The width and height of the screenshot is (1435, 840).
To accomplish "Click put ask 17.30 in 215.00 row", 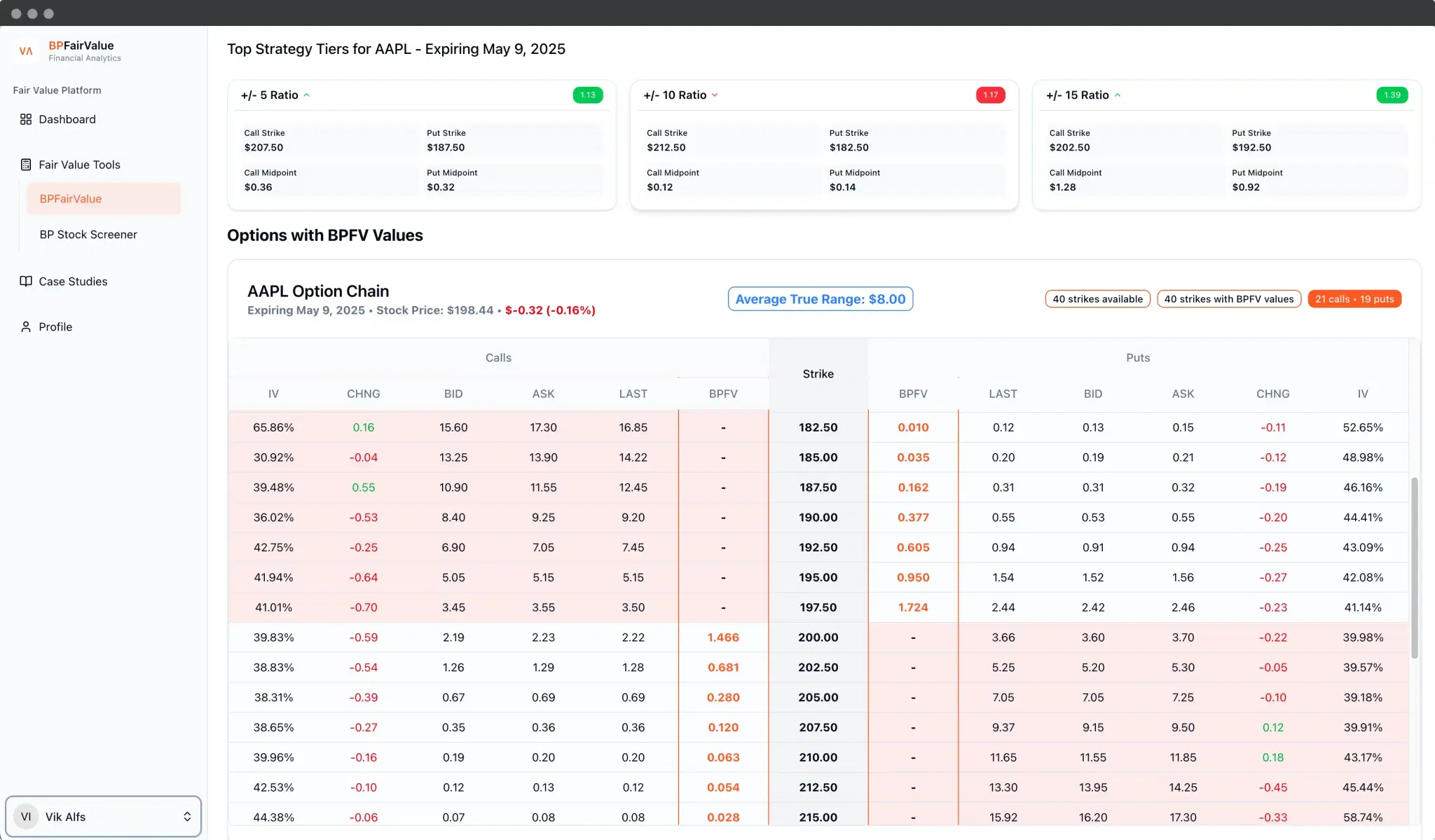I will pyautogui.click(x=1183, y=818).
